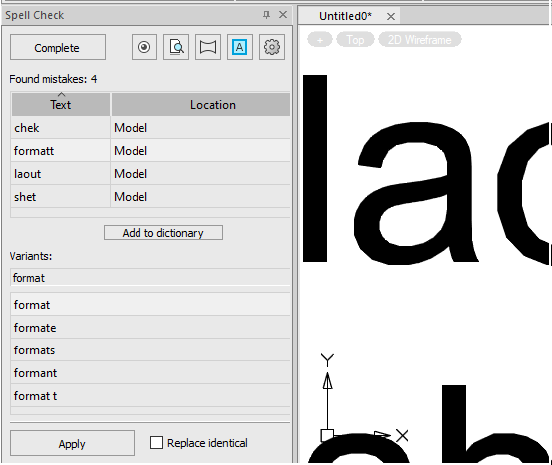Toggle the highlighted letter A icon
This screenshot has height=465, width=552.
click(x=240, y=47)
